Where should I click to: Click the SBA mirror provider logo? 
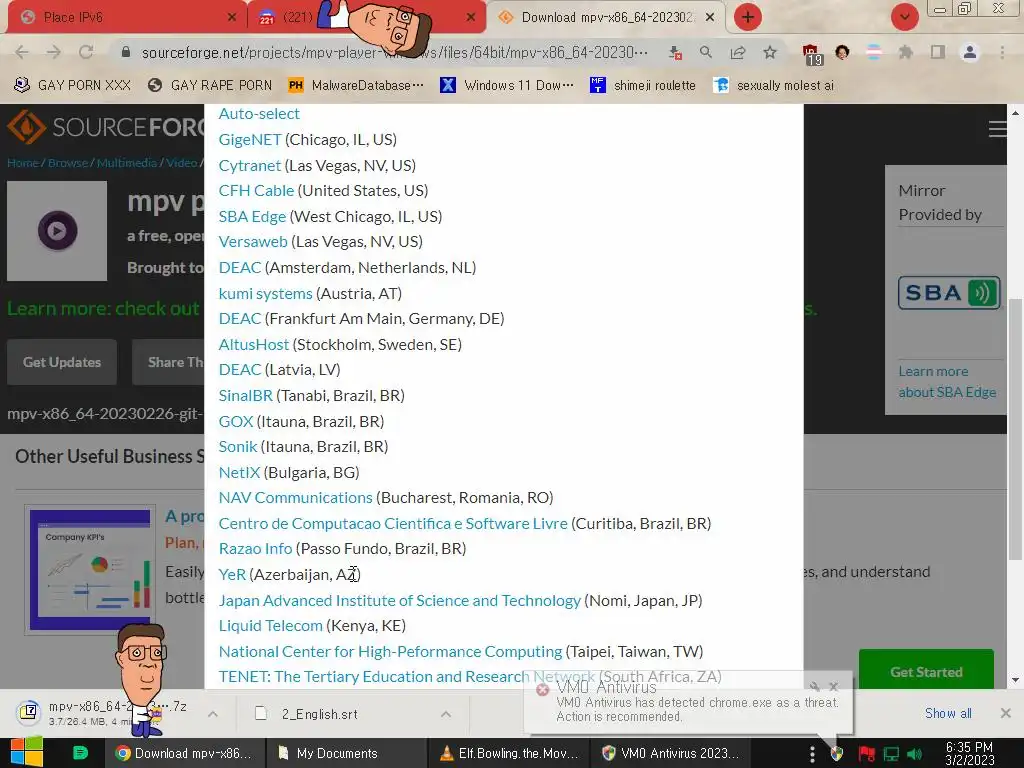(949, 293)
